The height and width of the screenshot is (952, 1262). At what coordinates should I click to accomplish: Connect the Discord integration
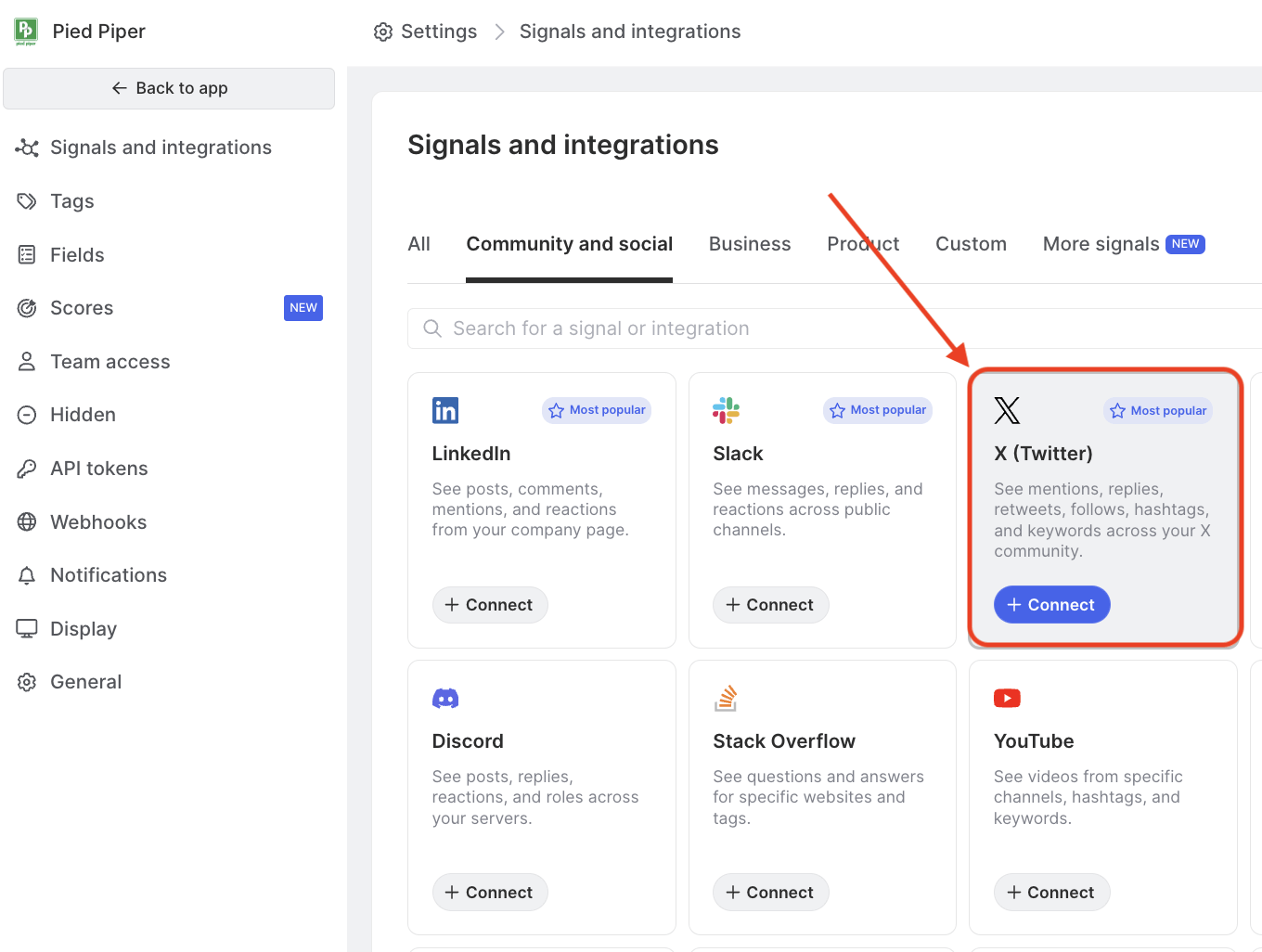[490, 893]
